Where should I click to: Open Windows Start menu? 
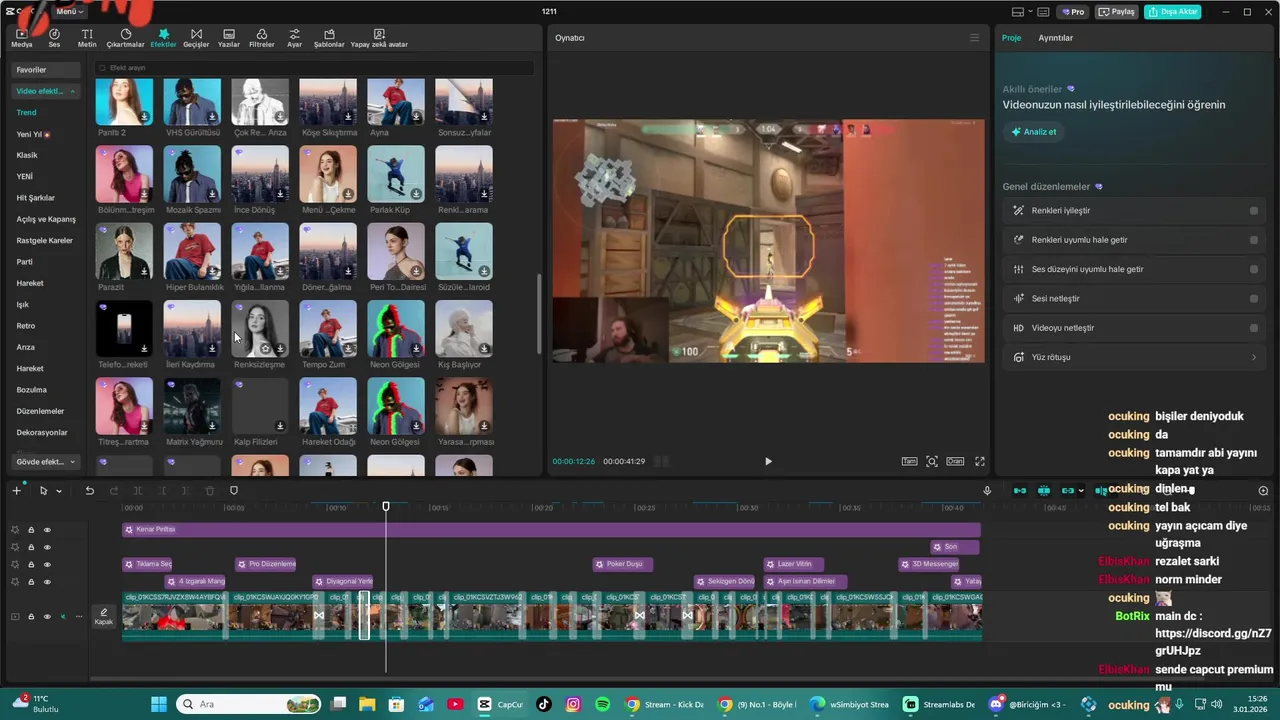(x=159, y=704)
